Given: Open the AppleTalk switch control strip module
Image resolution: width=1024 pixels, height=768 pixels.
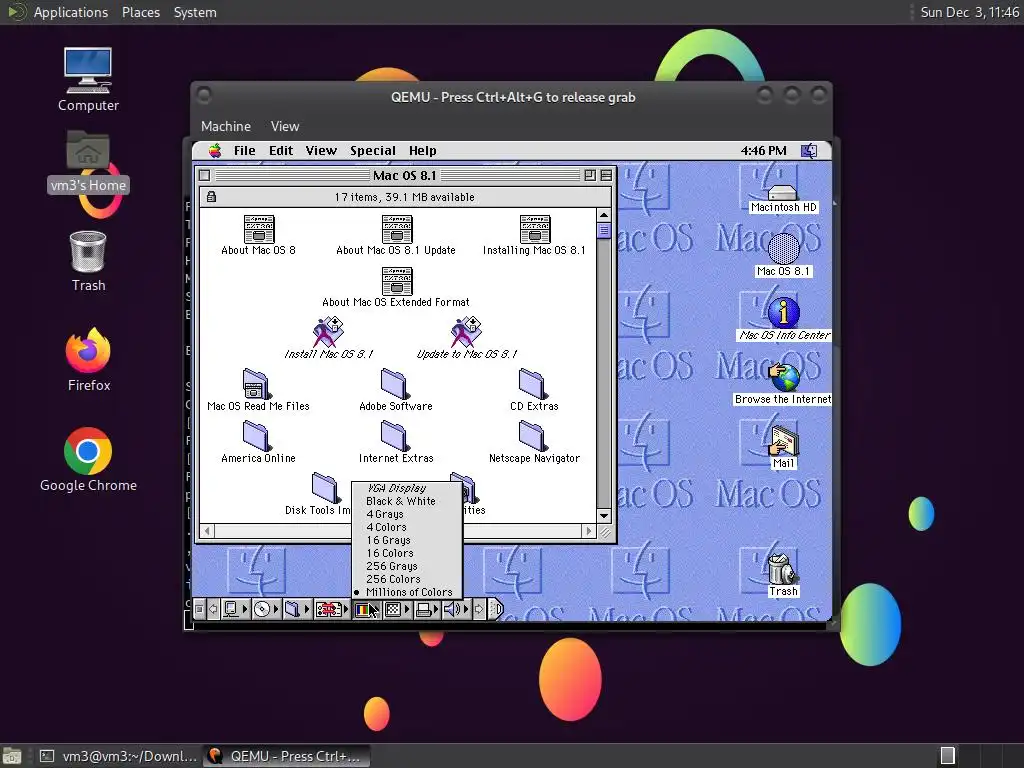Looking at the screenshot, I should tap(235, 609).
